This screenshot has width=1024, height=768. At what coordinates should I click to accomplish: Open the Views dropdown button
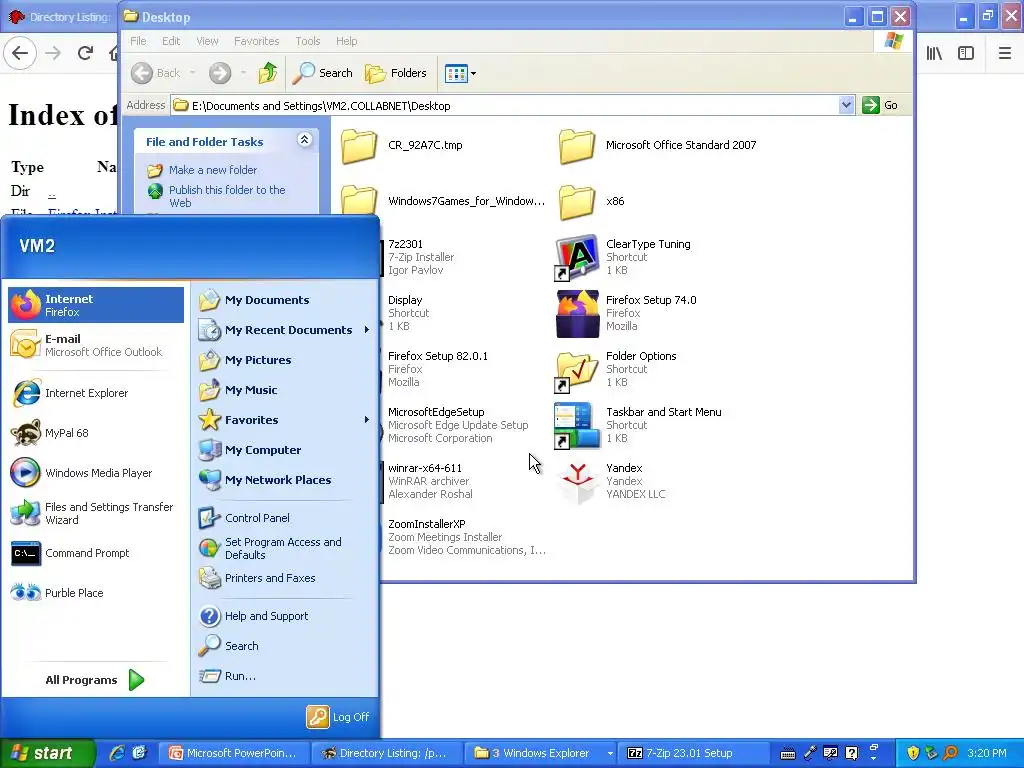[x=460, y=73]
